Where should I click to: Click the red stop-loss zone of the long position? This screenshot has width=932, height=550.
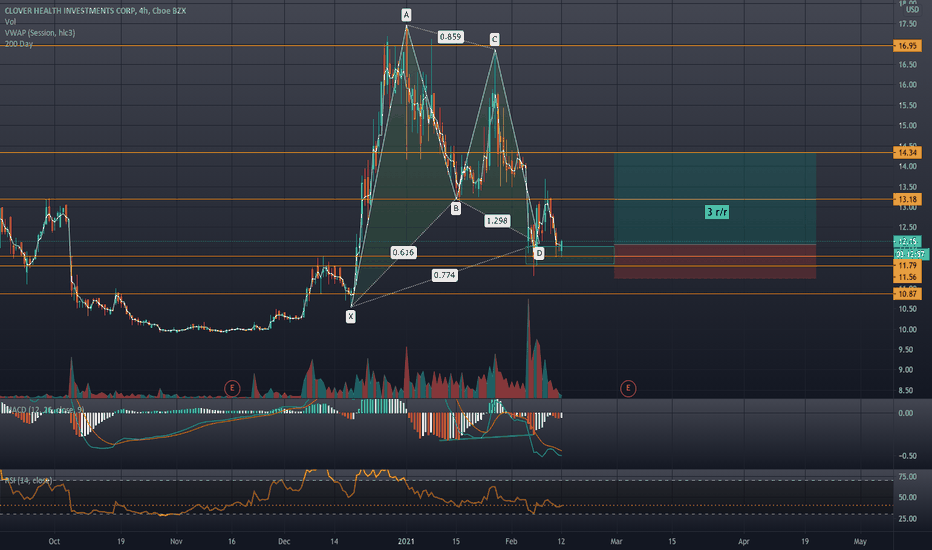point(714,262)
